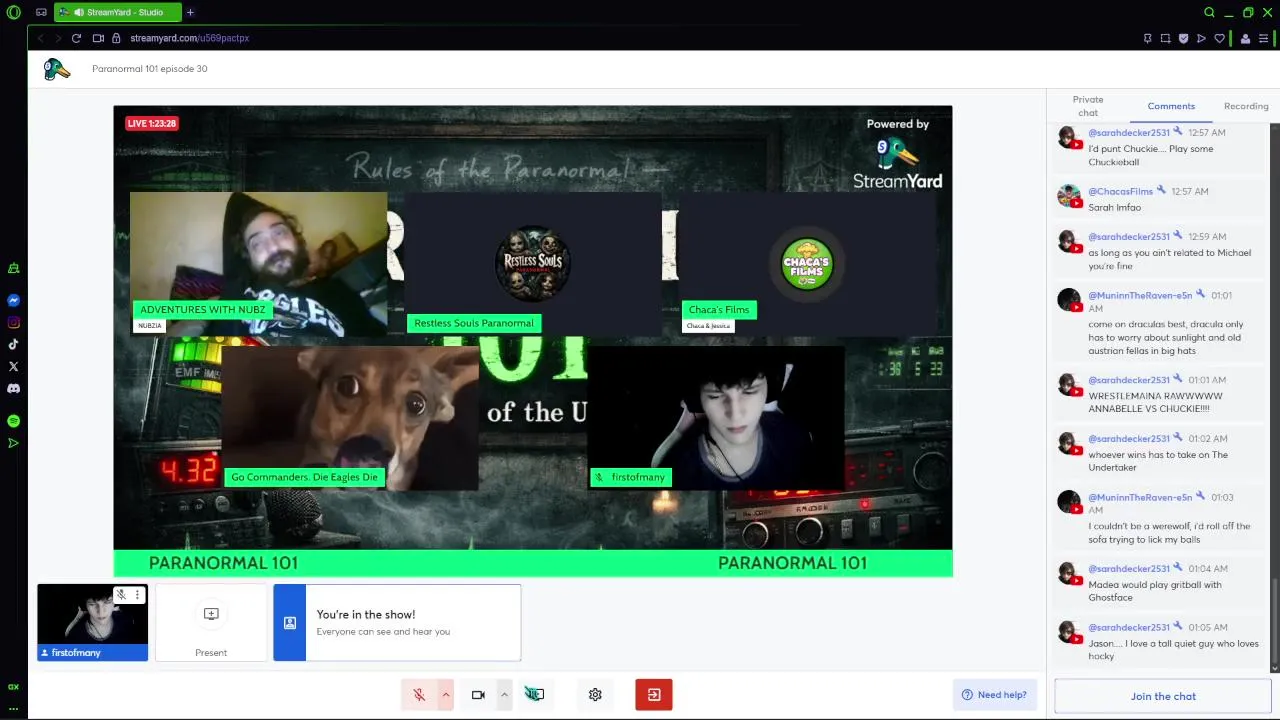The image size is (1280, 720).
Task: Open the Easy setup sliders icon
Action: pyautogui.click(x=1263, y=38)
